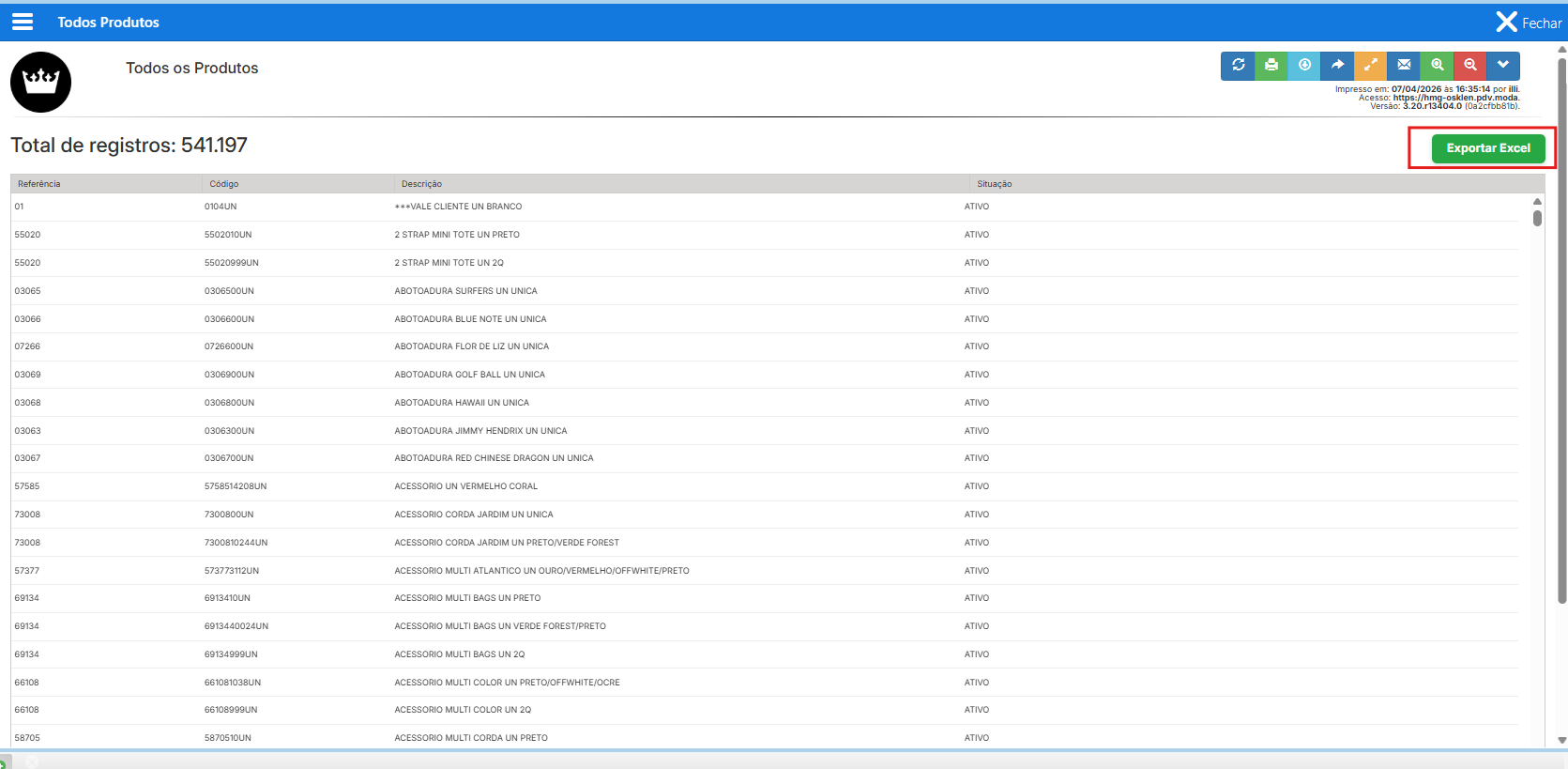Expand report with the orange fullscreen icon

pyautogui.click(x=1370, y=66)
